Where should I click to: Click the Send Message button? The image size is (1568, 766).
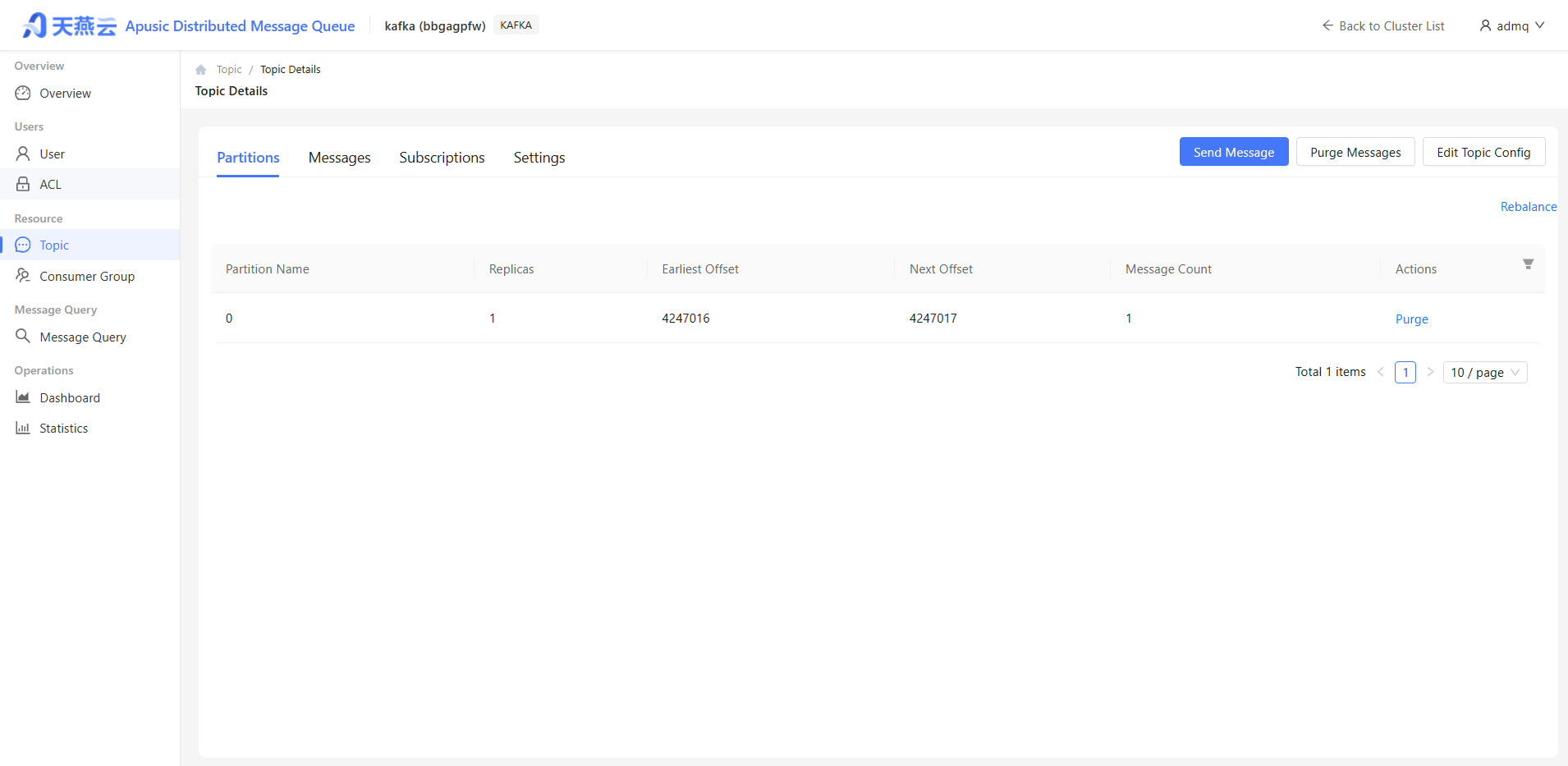tap(1234, 152)
